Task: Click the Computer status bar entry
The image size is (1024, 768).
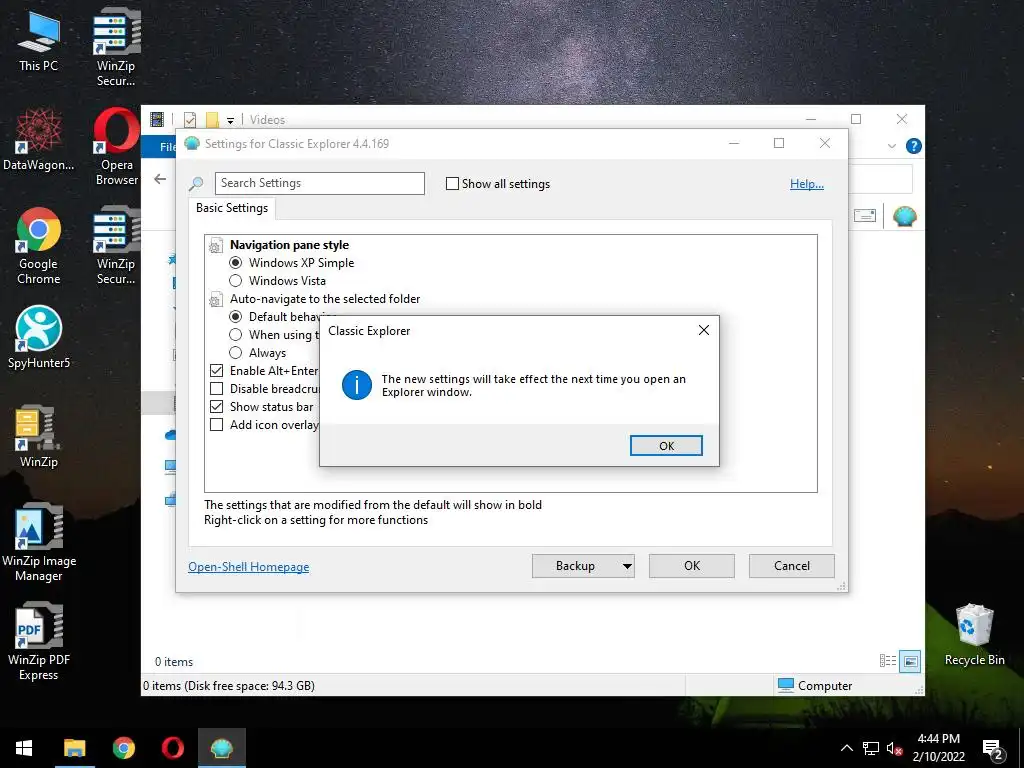Action: coord(816,686)
